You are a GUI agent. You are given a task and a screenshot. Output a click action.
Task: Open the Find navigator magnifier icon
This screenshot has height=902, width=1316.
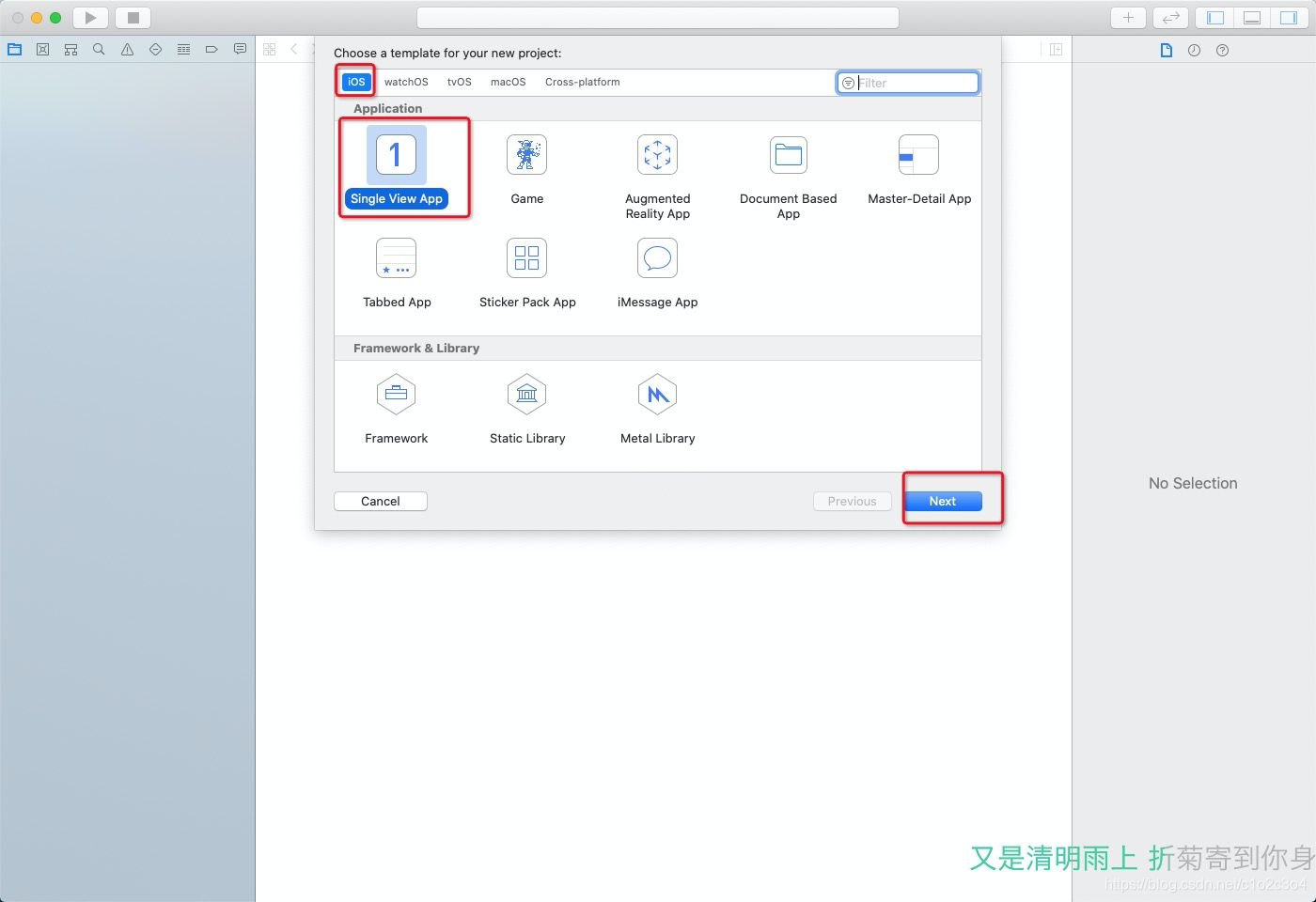click(99, 50)
